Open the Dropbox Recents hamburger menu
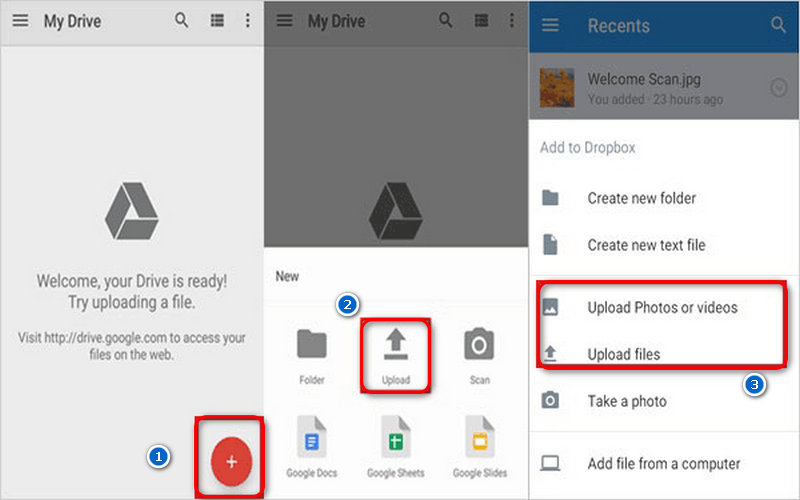This screenshot has height=500, width=800. pyautogui.click(x=550, y=26)
